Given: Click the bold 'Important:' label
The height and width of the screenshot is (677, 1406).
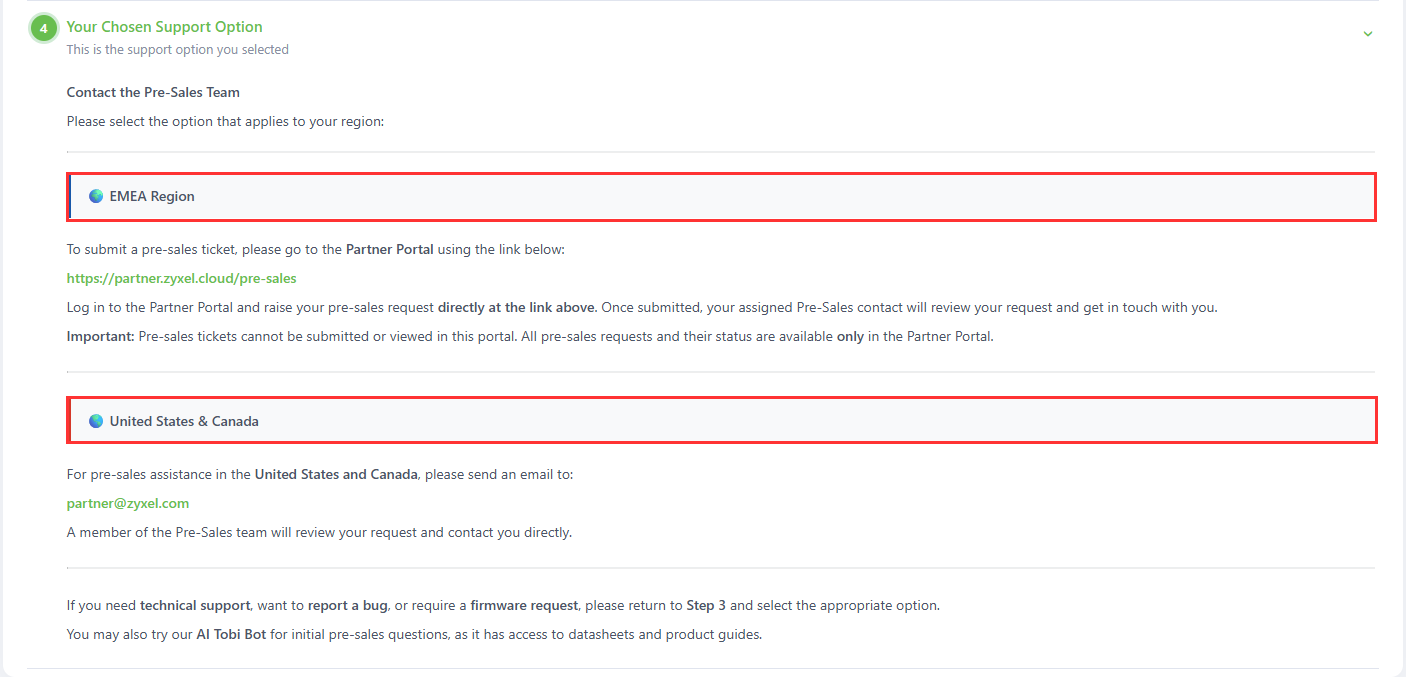Looking at the screenshot, I should coord(100,336).
